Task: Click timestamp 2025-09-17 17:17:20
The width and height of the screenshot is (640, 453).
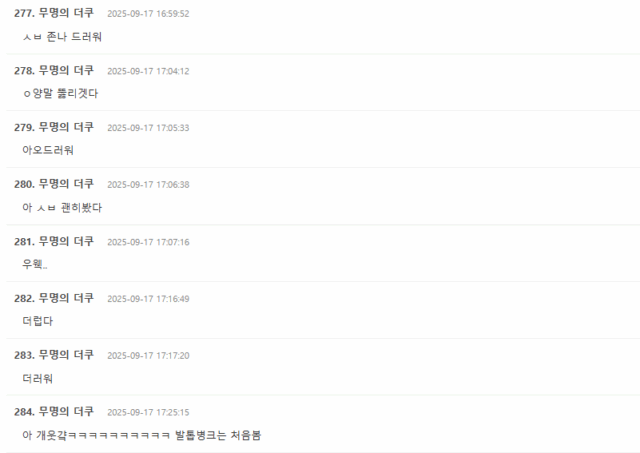Action: [x=148, y=355]
